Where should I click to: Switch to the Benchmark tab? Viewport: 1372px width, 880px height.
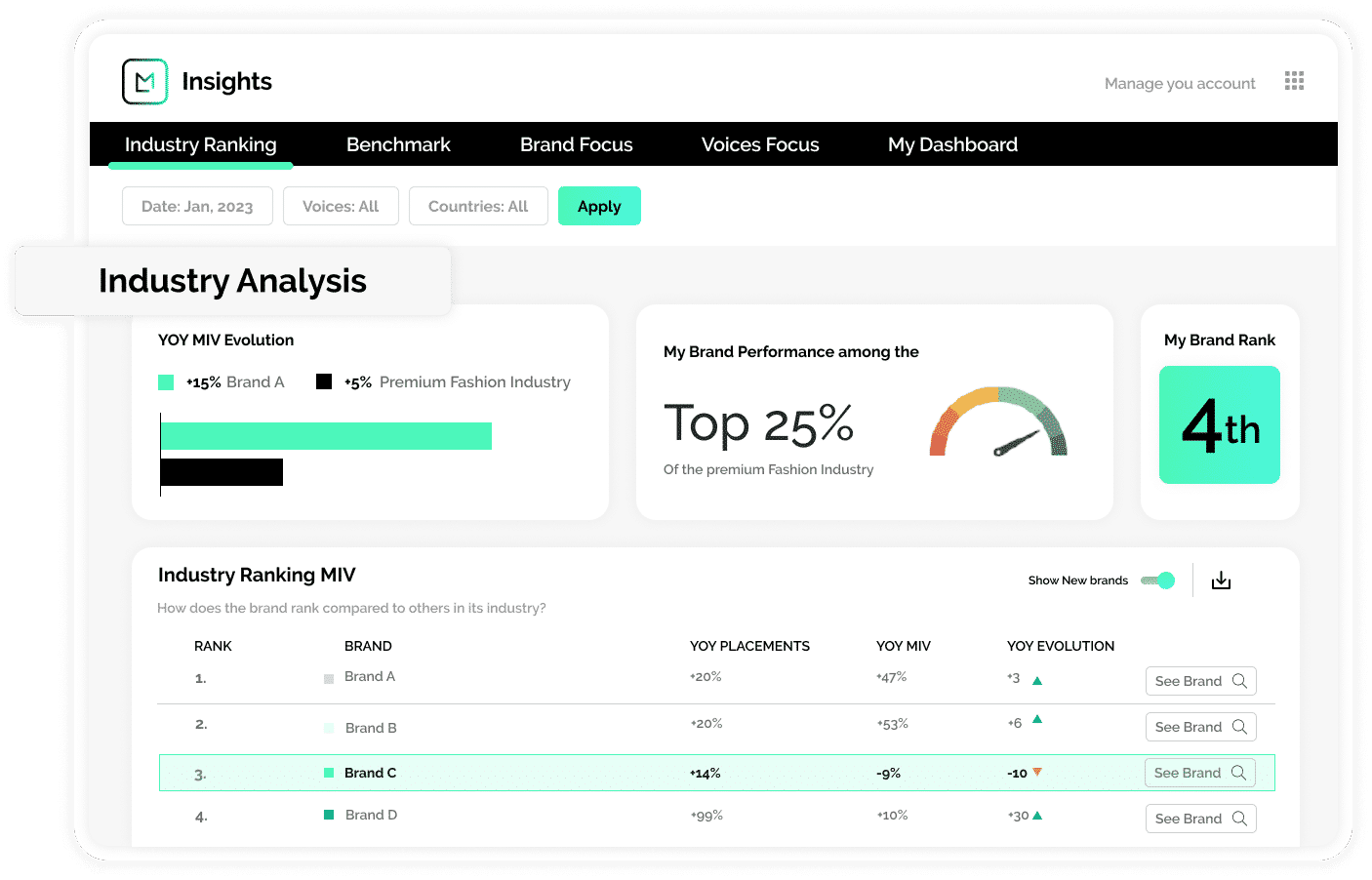coord(398,144)
